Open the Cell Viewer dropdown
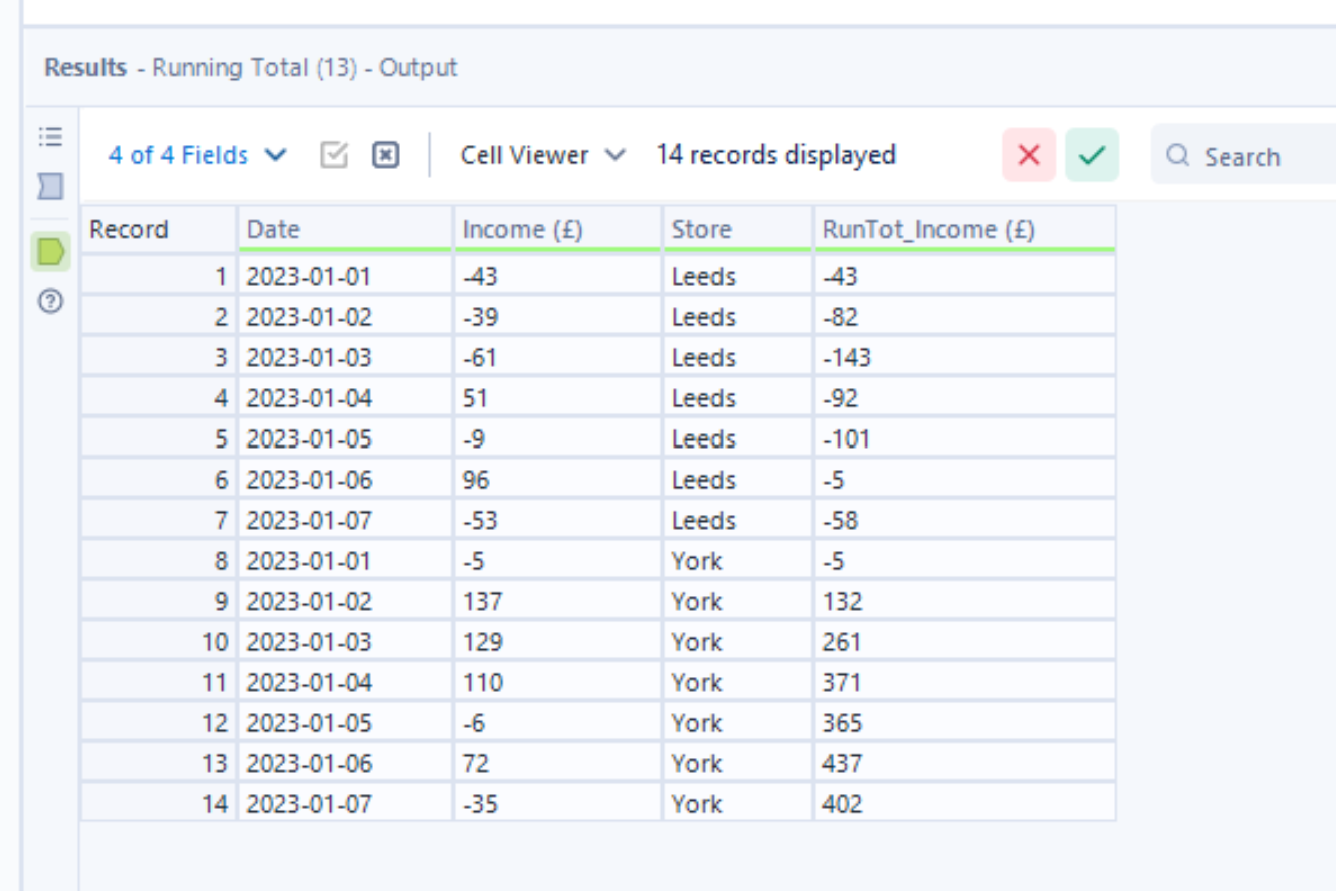The height and width of the screenshot is (891, 1336). [543, 156]
